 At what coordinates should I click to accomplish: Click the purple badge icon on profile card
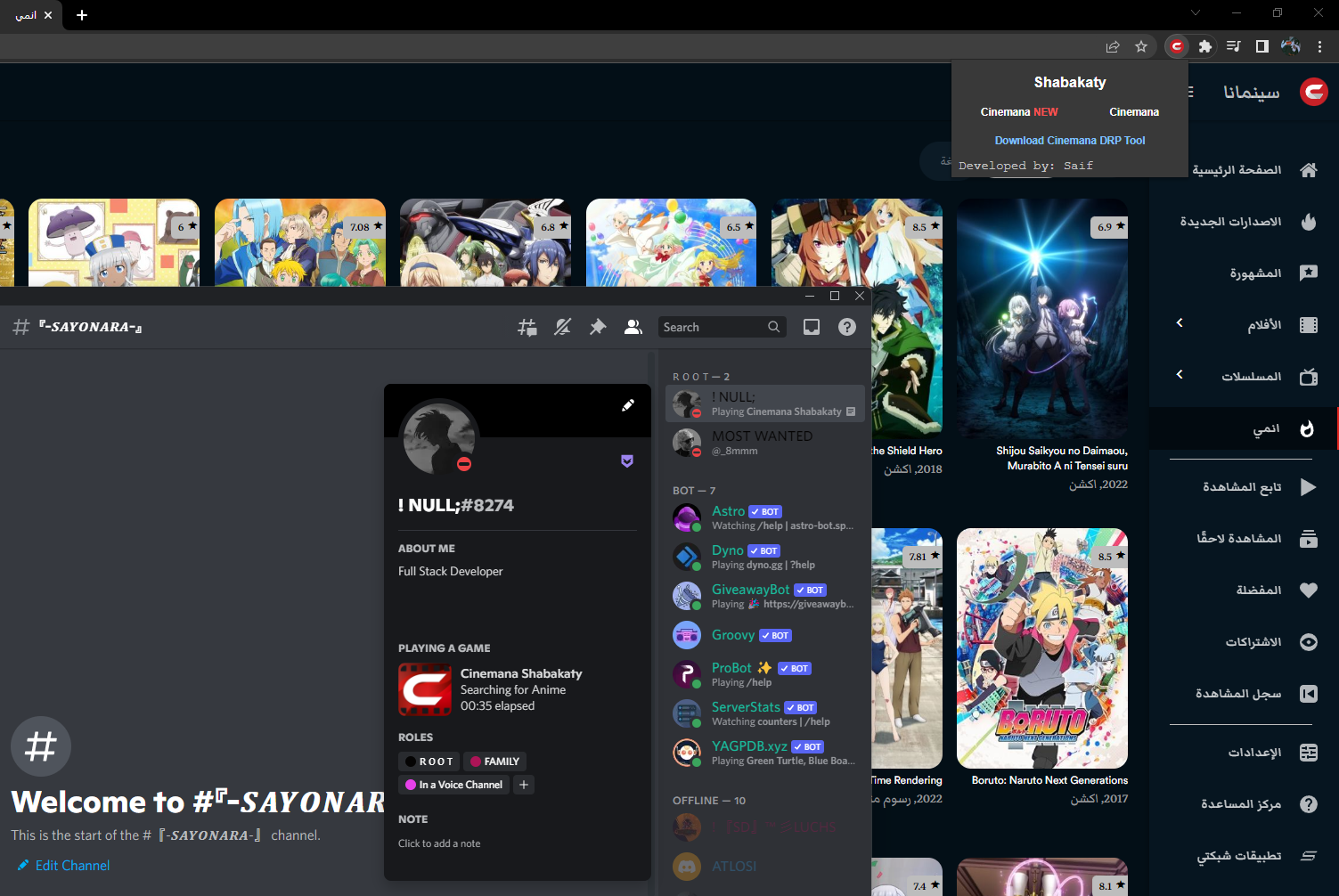627,460
